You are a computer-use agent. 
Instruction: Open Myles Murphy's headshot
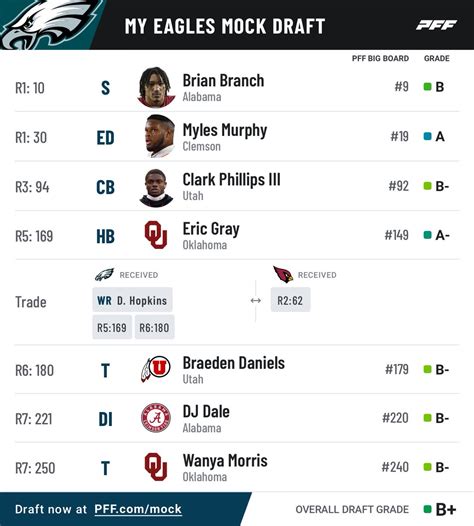click(160, 136)
